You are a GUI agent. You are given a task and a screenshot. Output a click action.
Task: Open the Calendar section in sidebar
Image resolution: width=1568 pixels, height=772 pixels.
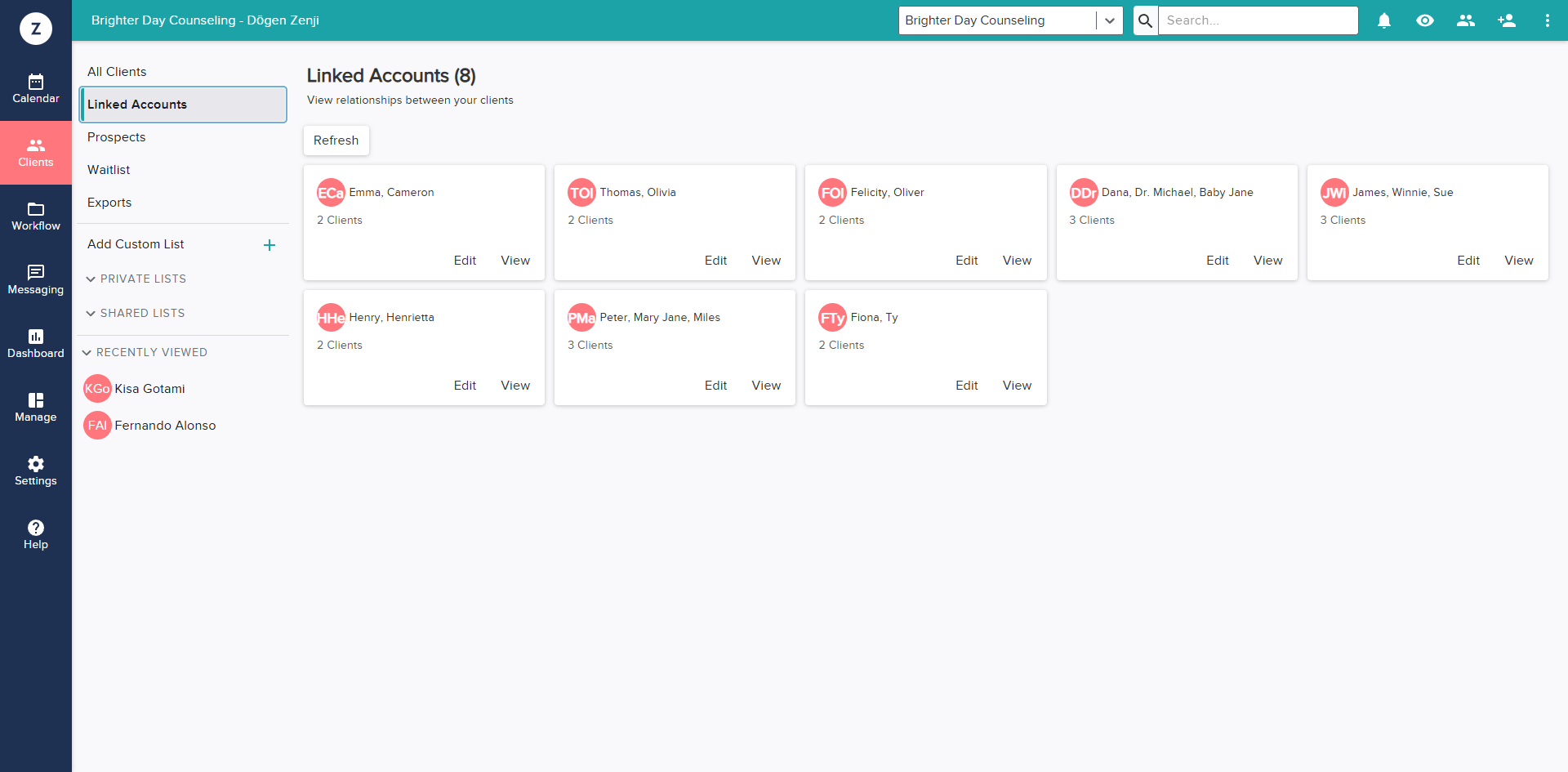(36, 89)
